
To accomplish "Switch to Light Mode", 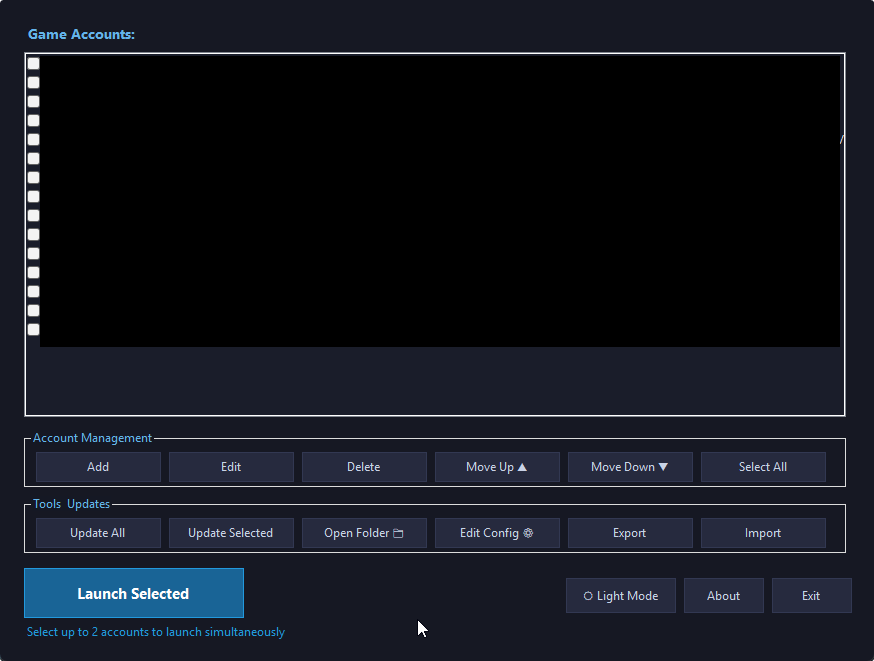I will (x=621, y=596).
